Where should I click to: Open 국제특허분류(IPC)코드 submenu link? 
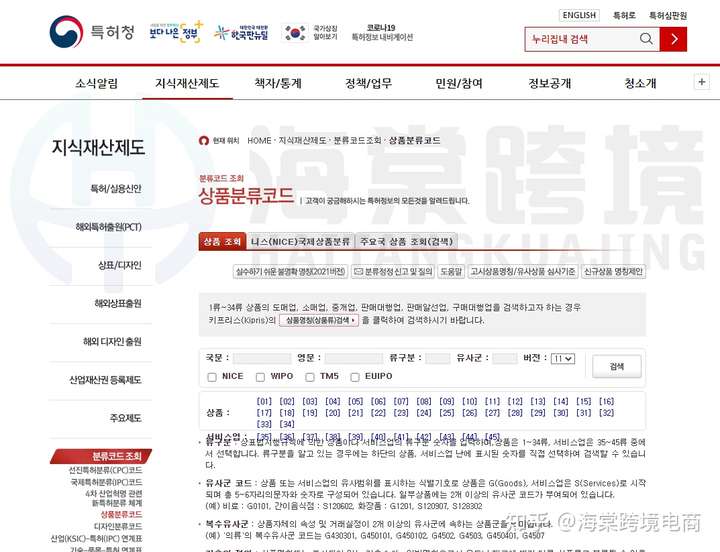pos(107,482)
